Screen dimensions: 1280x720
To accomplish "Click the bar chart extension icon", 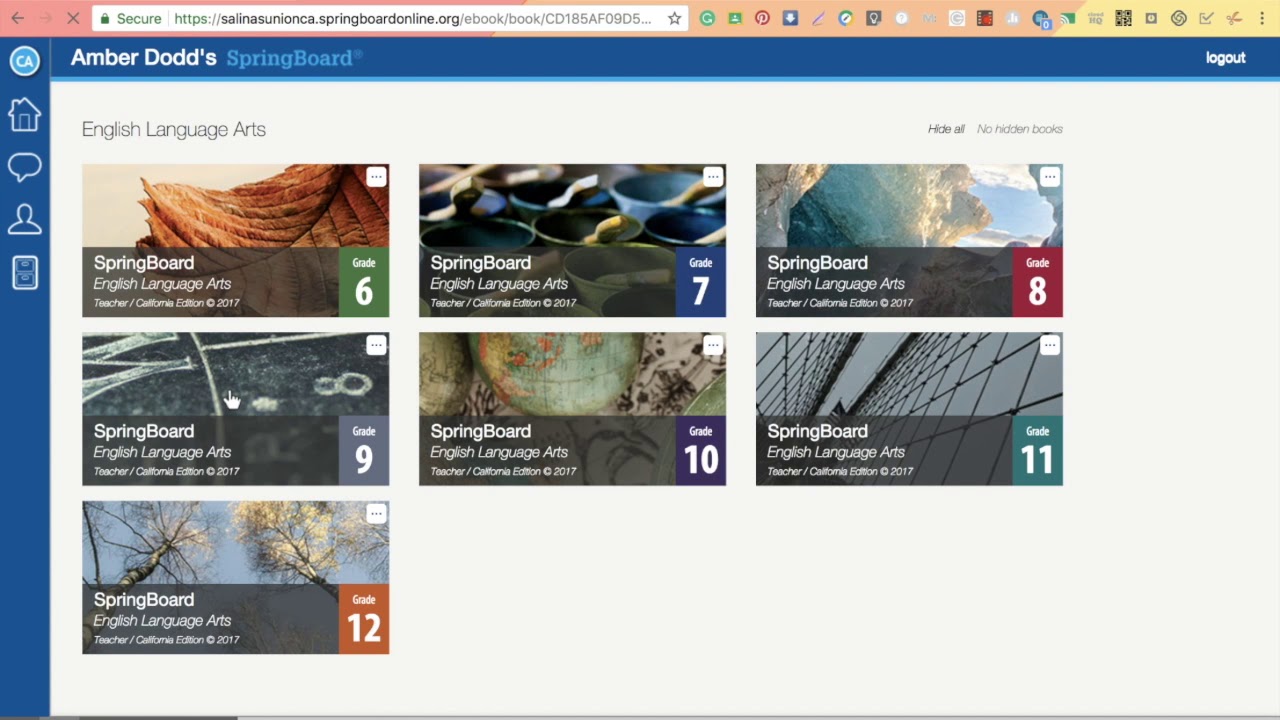I will point(1012,18).
